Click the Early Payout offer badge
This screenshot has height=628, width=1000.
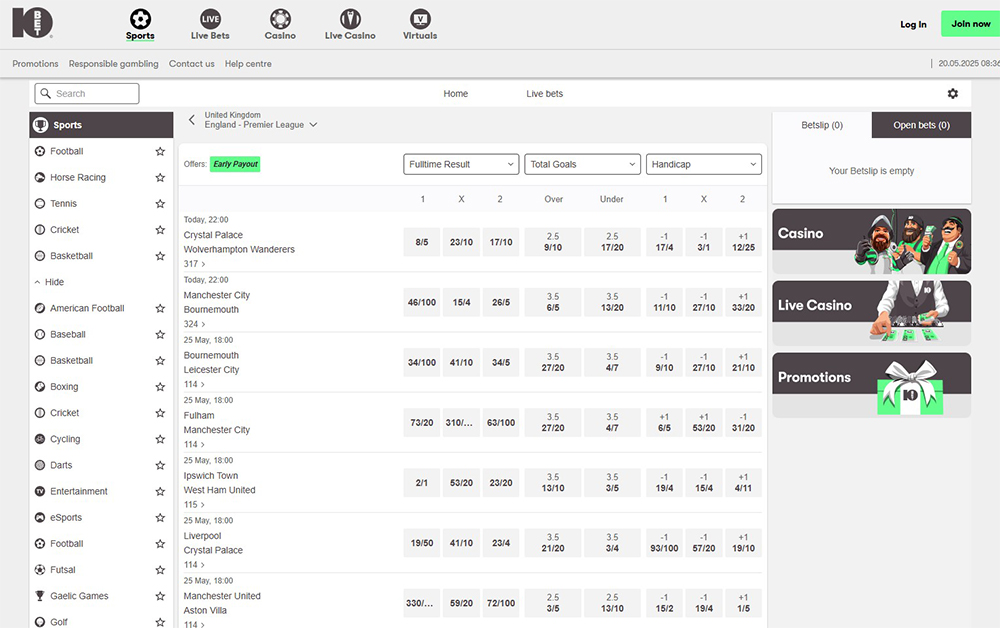pos(235,164)
